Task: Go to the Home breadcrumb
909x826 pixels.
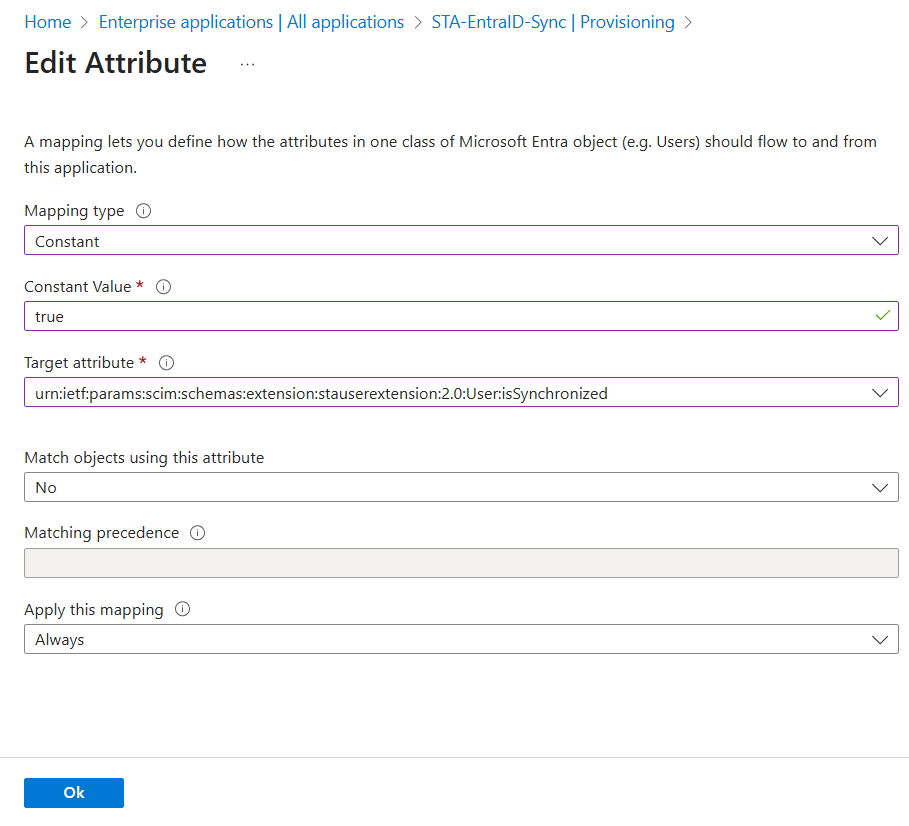Action: [x=48, y=22]
